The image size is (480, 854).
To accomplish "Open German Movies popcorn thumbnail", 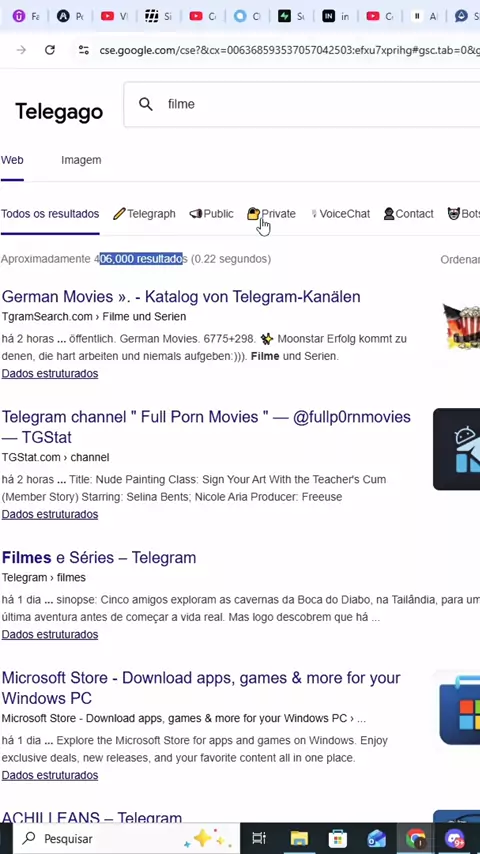I will (461, 326).
